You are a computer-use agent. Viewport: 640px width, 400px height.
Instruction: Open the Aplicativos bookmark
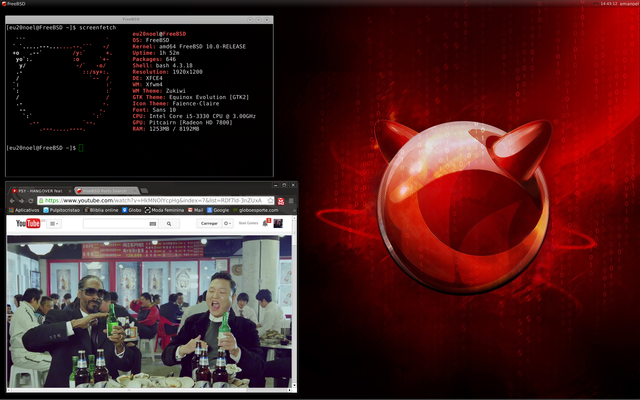24,210
